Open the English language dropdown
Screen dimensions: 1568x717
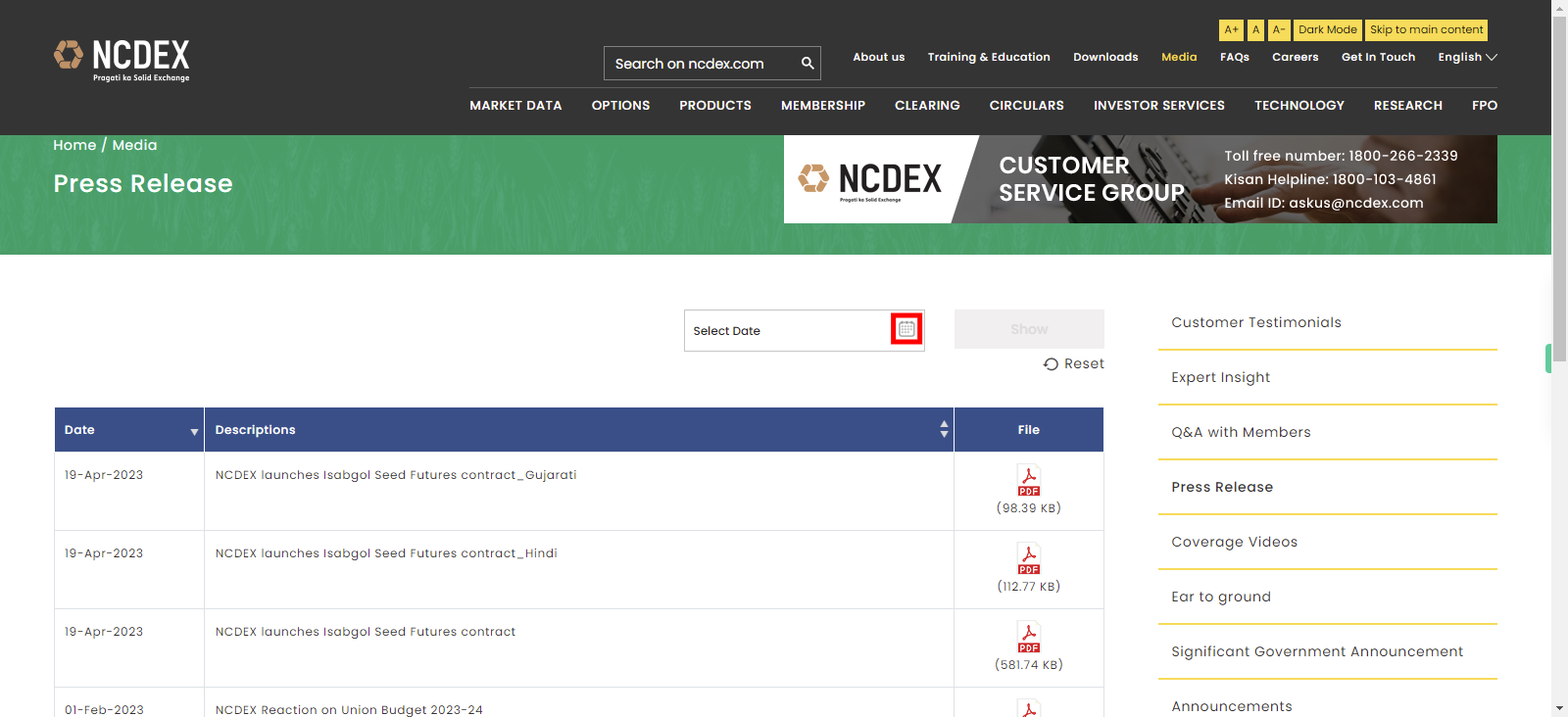1467,57
